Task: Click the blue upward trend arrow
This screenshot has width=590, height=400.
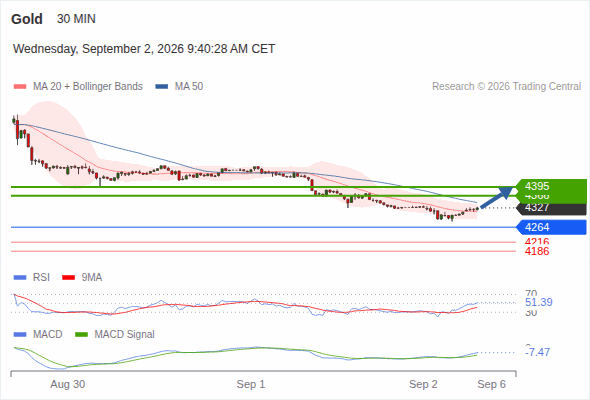Action: click(497, 197)
